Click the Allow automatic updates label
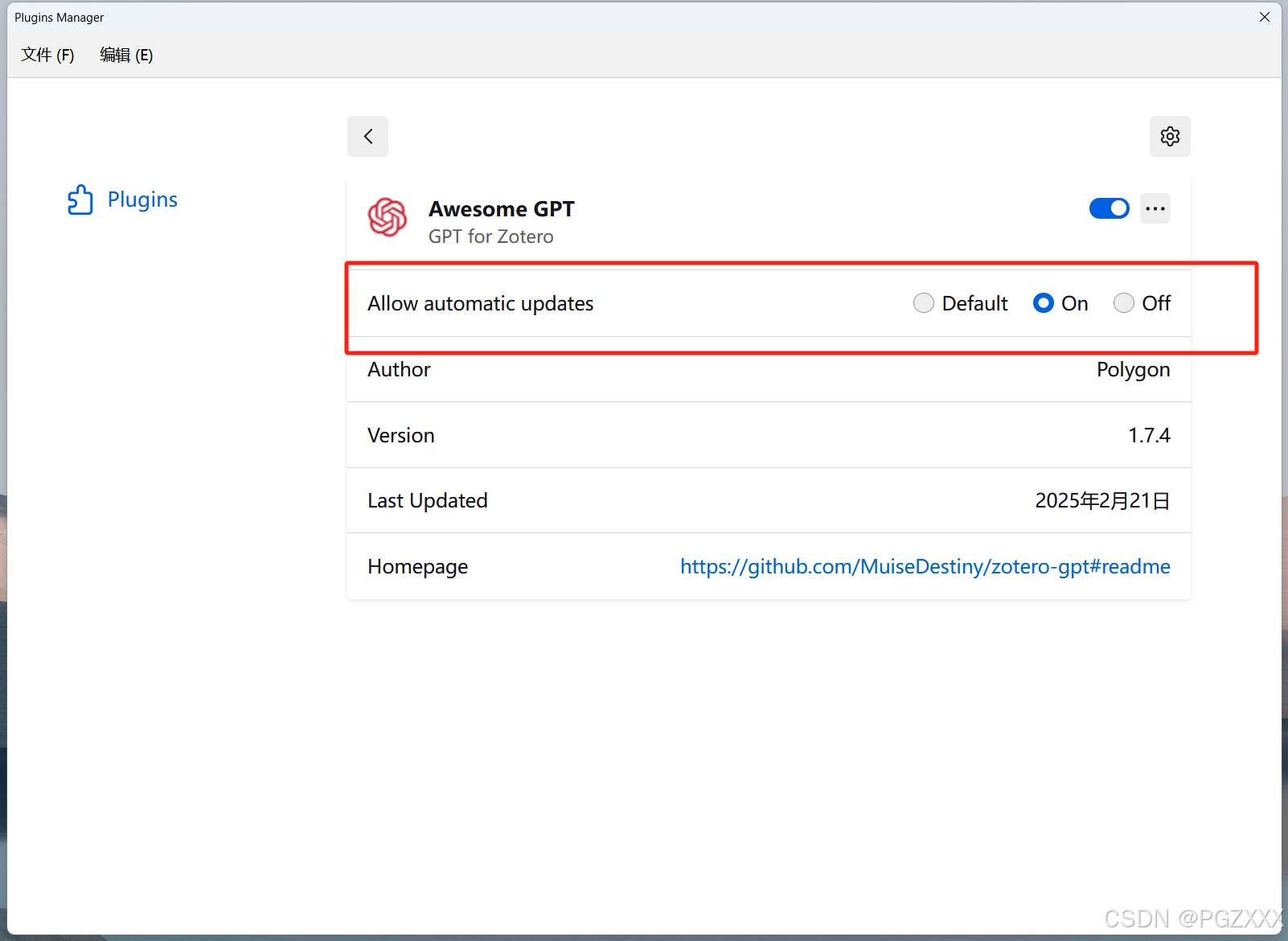 click(481, 303)
